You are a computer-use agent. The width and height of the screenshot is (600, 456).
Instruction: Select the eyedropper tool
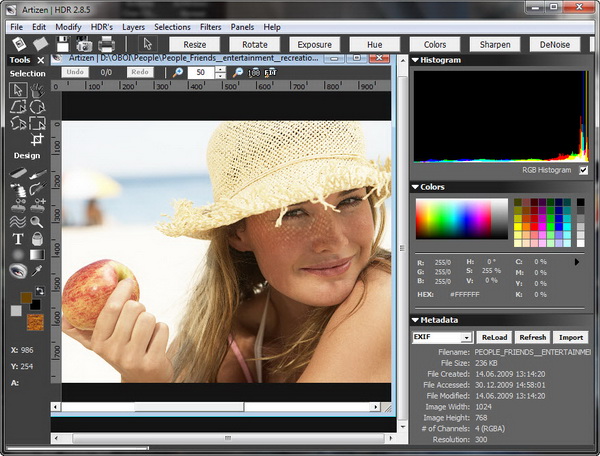(x=37, y=271)
